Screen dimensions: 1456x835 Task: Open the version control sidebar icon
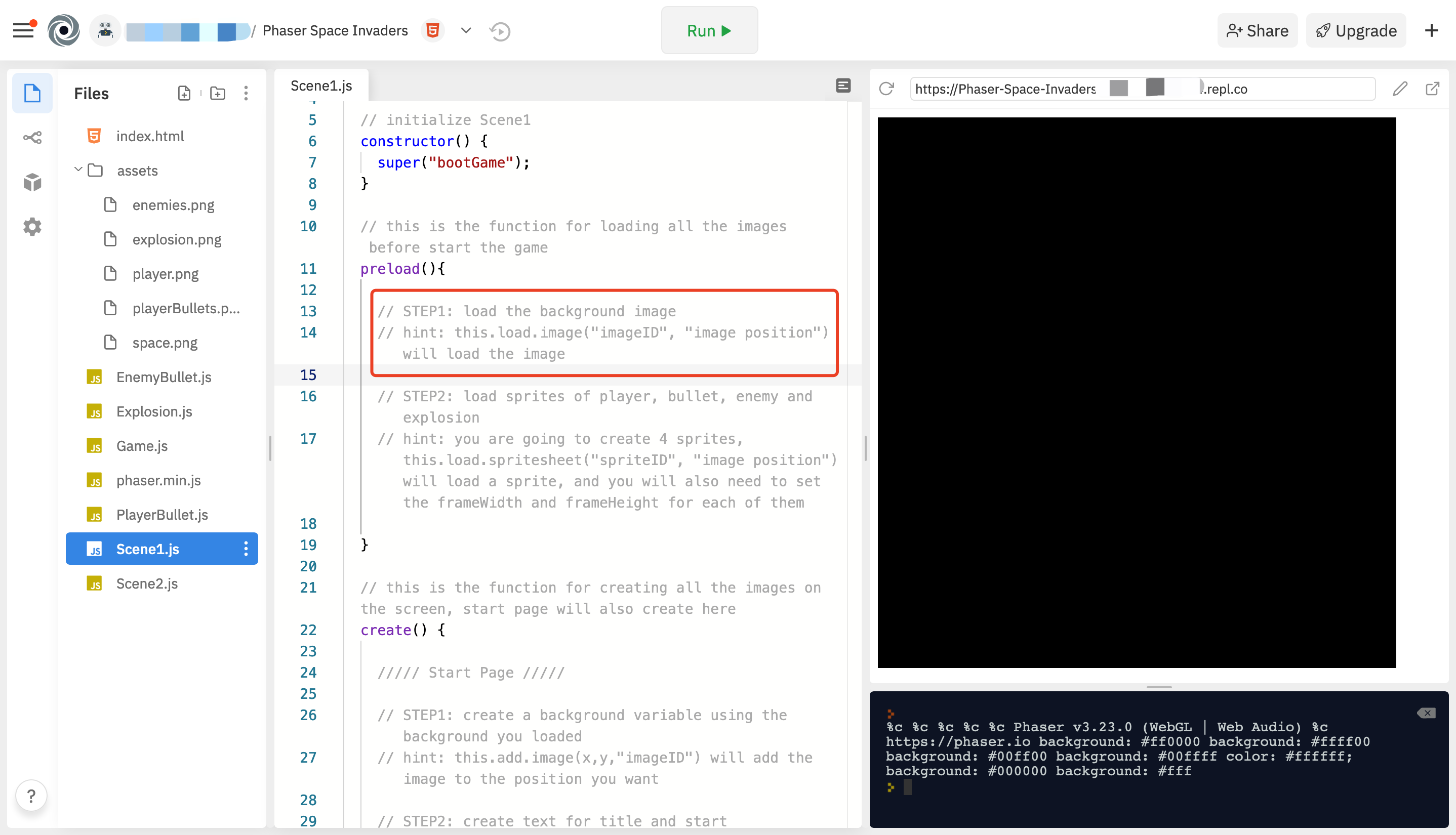coord(32,138)
